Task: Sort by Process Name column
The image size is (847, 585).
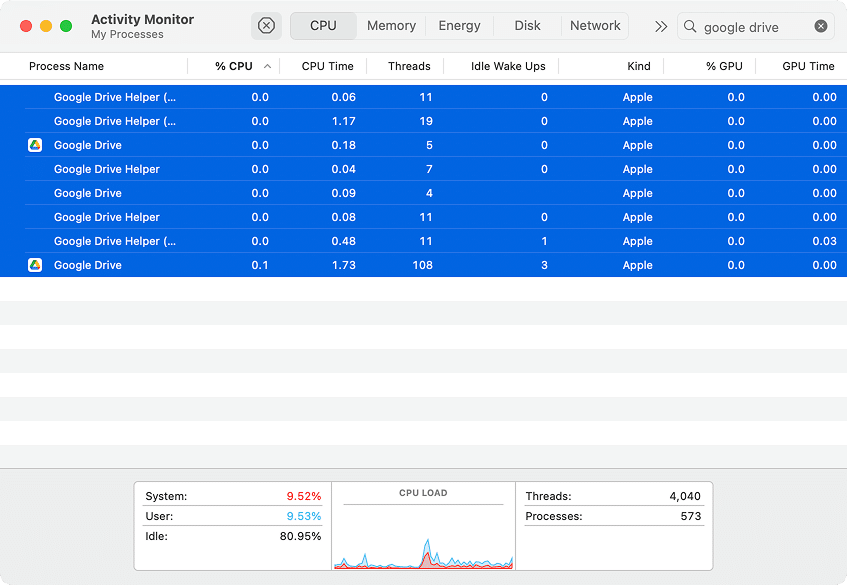Action: tap(66, 67)
